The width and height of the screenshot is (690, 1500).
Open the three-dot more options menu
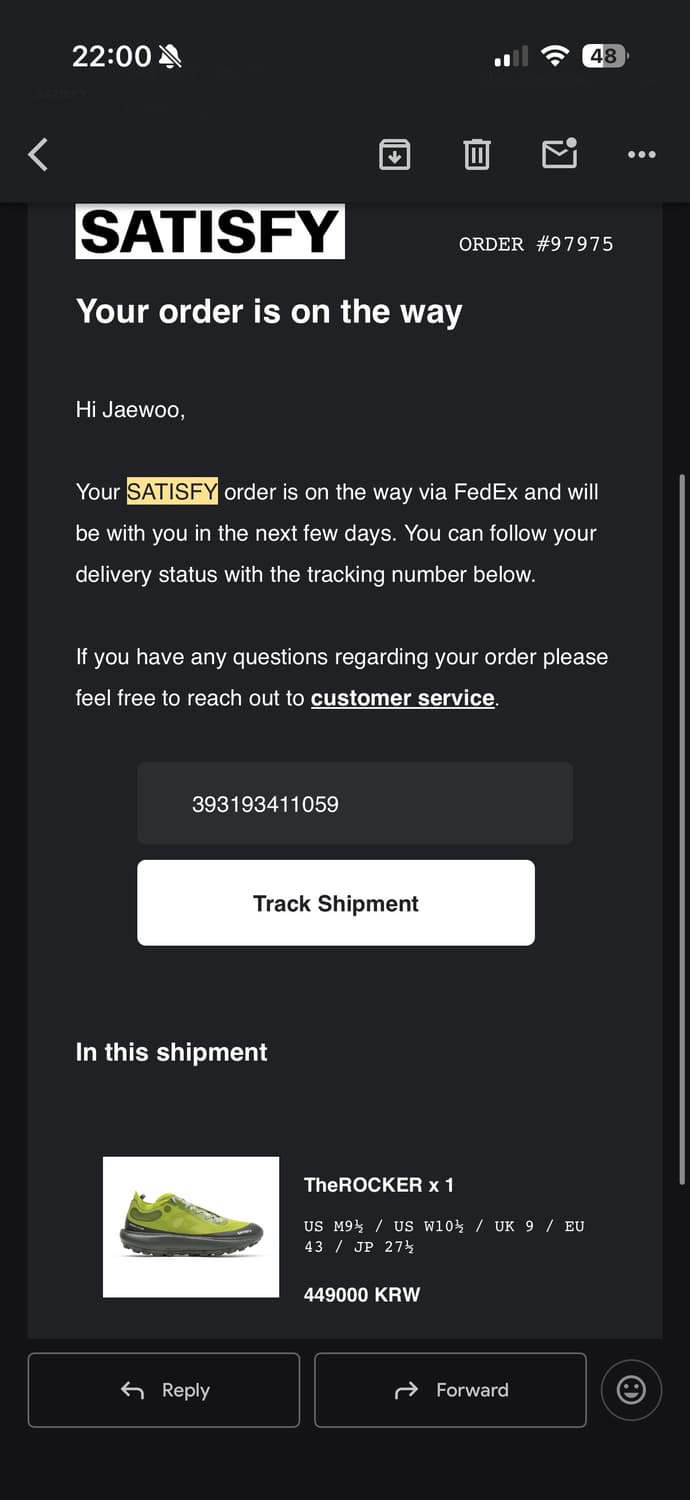641,154
